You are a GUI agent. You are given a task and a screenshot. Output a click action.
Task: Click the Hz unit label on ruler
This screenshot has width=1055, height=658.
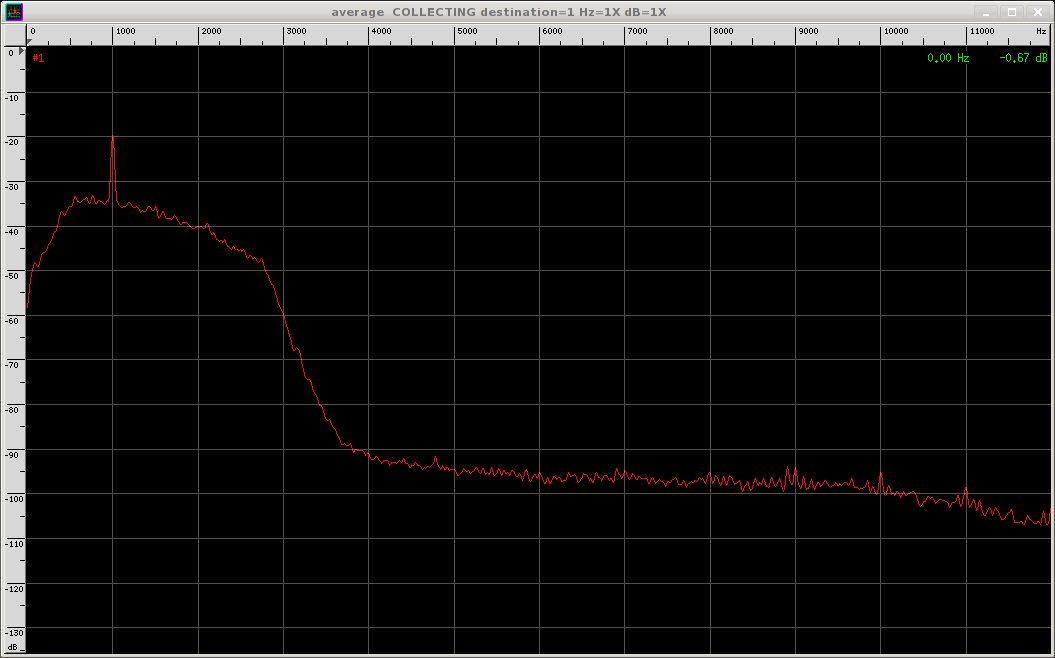click(x=1041, y=31)
